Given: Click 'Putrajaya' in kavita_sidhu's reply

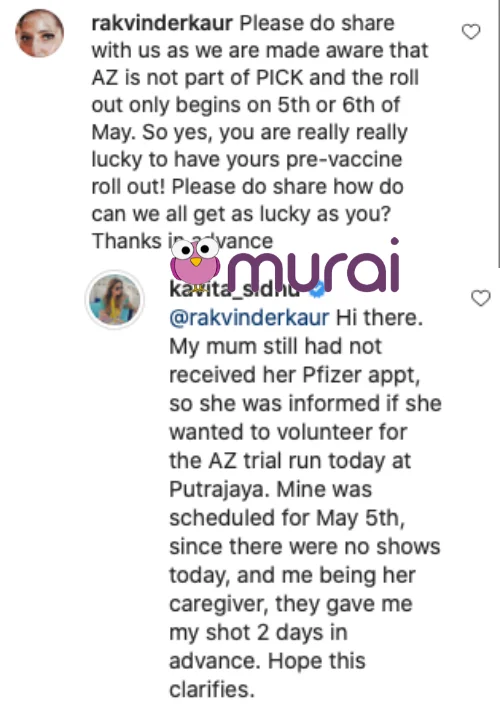Looking at the screenshot, I should (219, 489).
